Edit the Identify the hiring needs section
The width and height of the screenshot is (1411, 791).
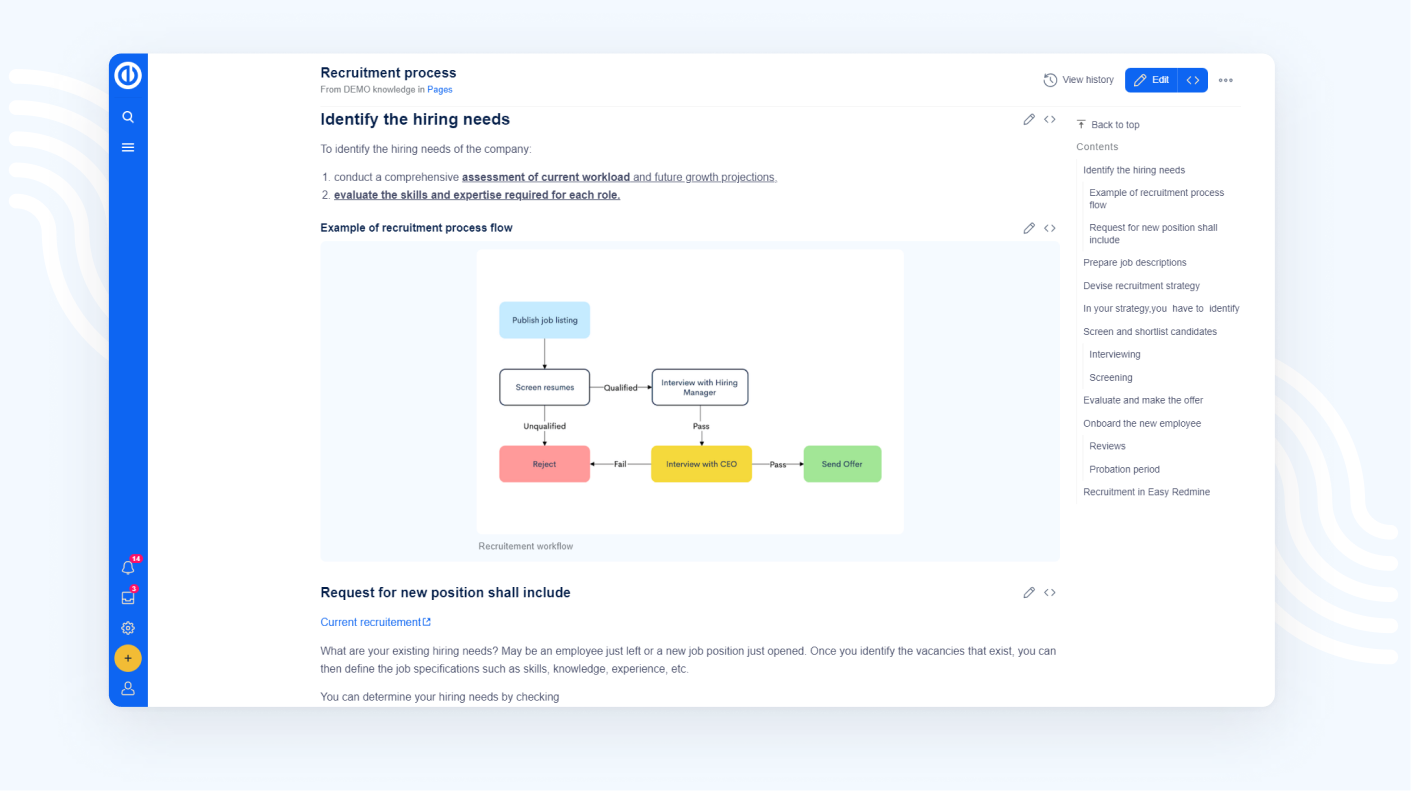point(1029,119)
